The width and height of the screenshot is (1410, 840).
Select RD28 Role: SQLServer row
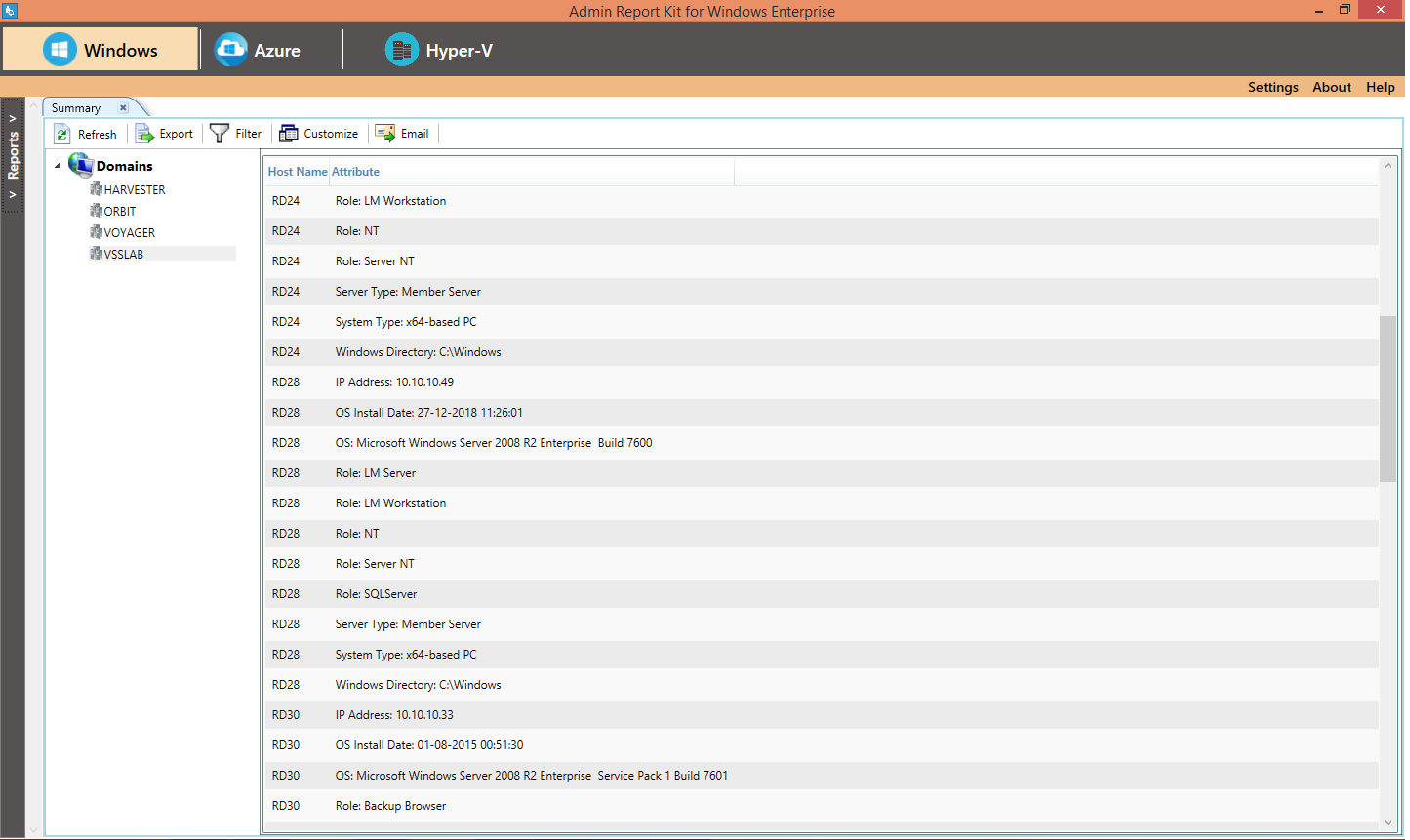click(x=822, y=594)
